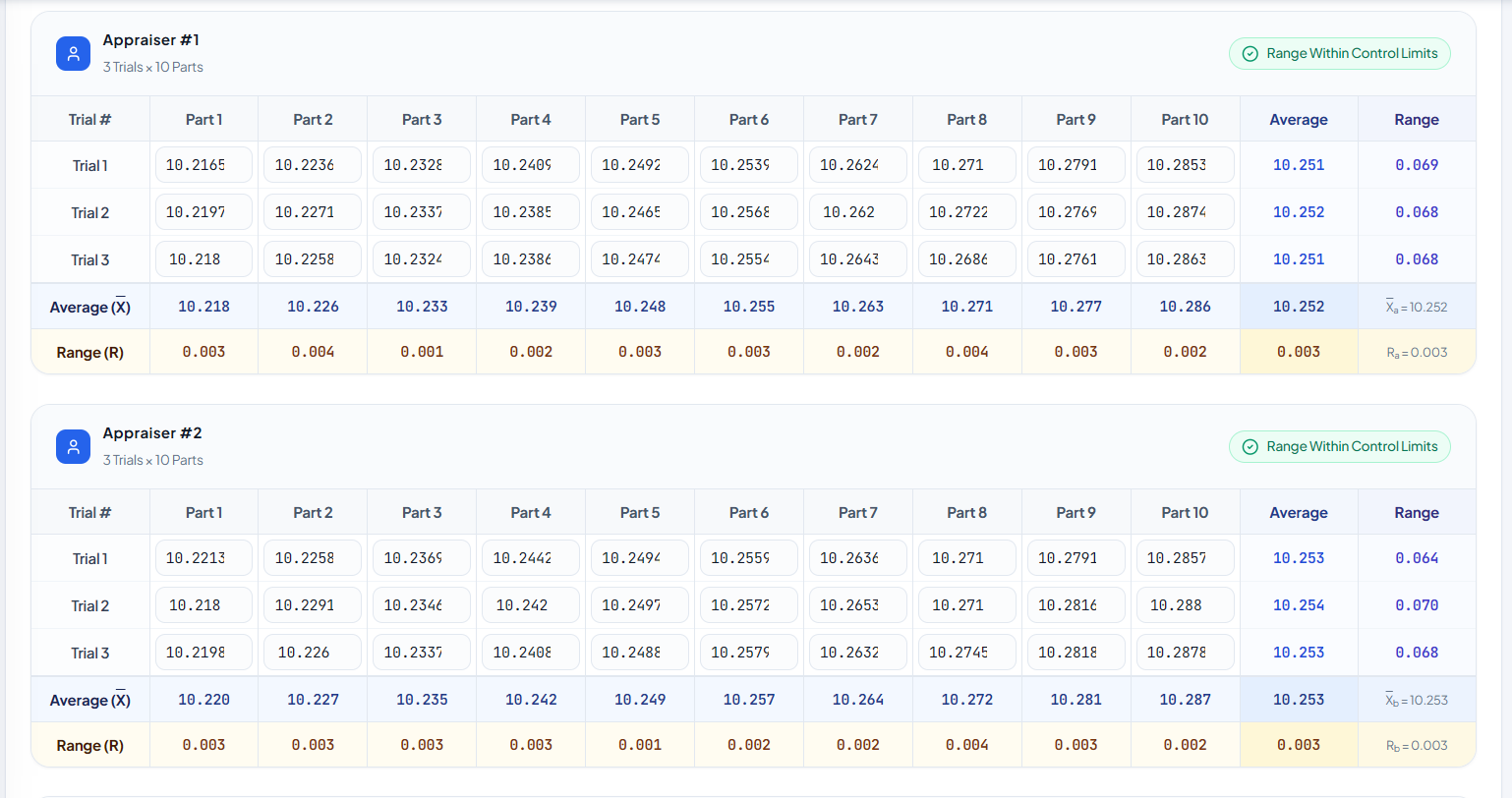The height and width of the screenshot is (798, 1512).
Task: Click Appraiser #2 Part 5 range 0.001
Action: 640,745
